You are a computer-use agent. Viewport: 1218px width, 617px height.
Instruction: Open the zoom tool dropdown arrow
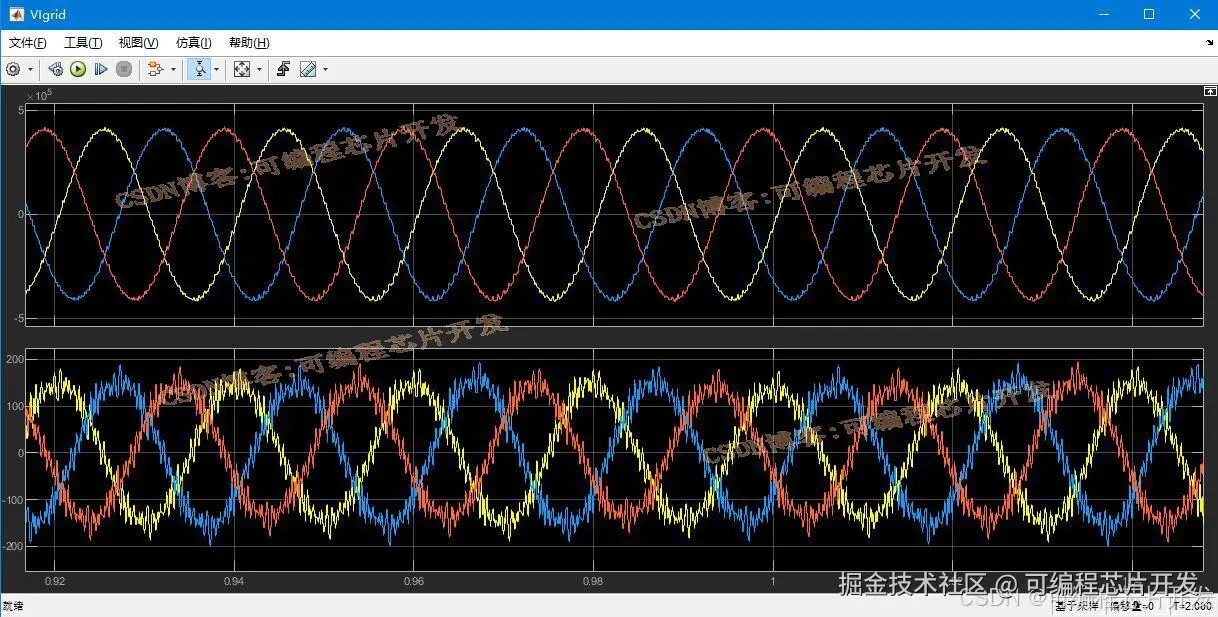click(216, 69)
